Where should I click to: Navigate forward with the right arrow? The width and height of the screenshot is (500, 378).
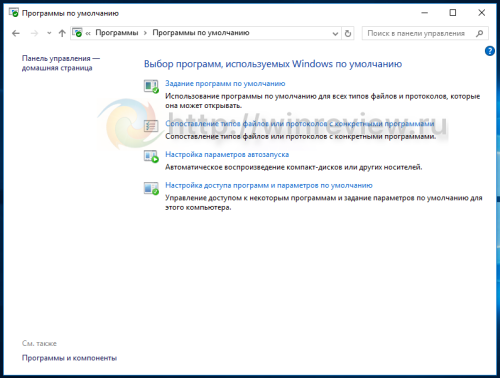(34, 33)
